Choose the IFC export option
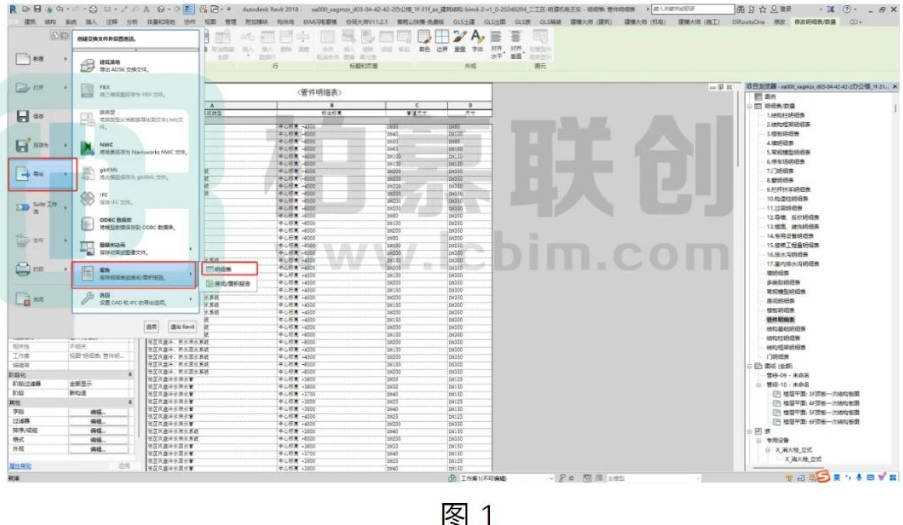This screenshot has height=525, width=903. tap(136, 199)
